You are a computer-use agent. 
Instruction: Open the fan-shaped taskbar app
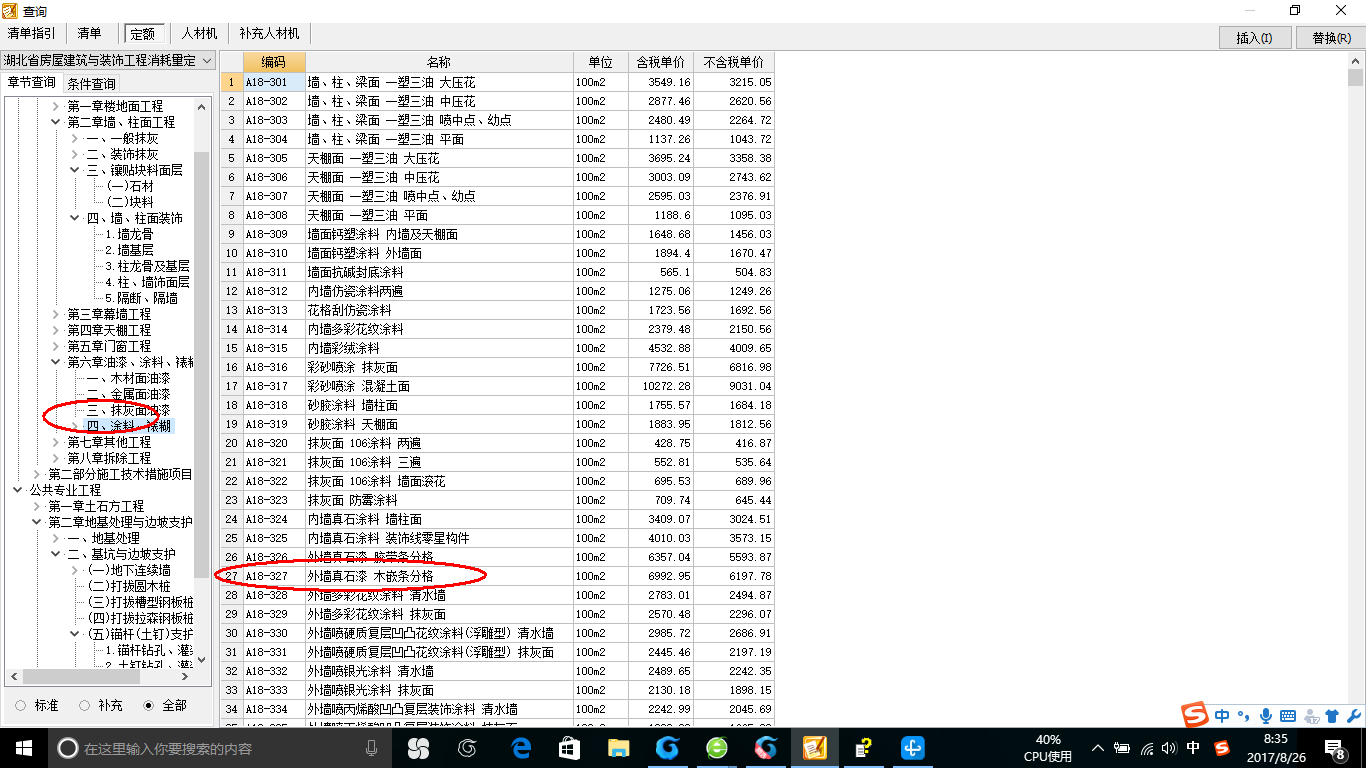click(x=418, y=747)
